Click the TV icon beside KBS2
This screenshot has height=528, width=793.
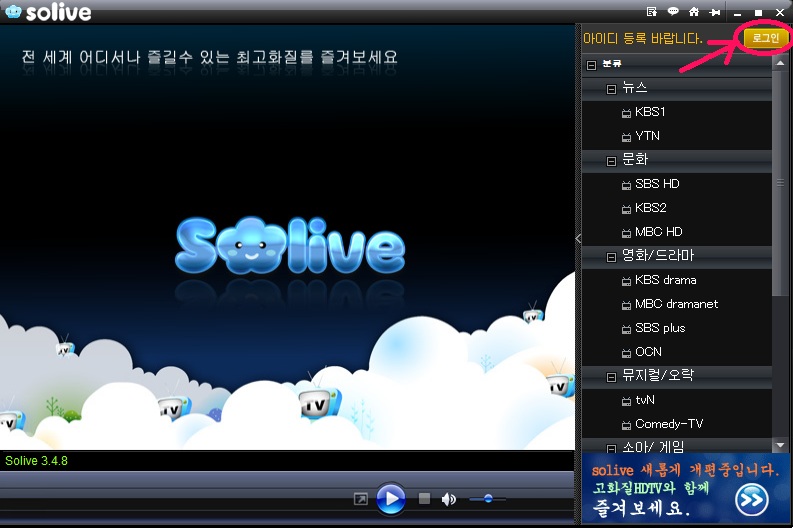tap(626, 209)
